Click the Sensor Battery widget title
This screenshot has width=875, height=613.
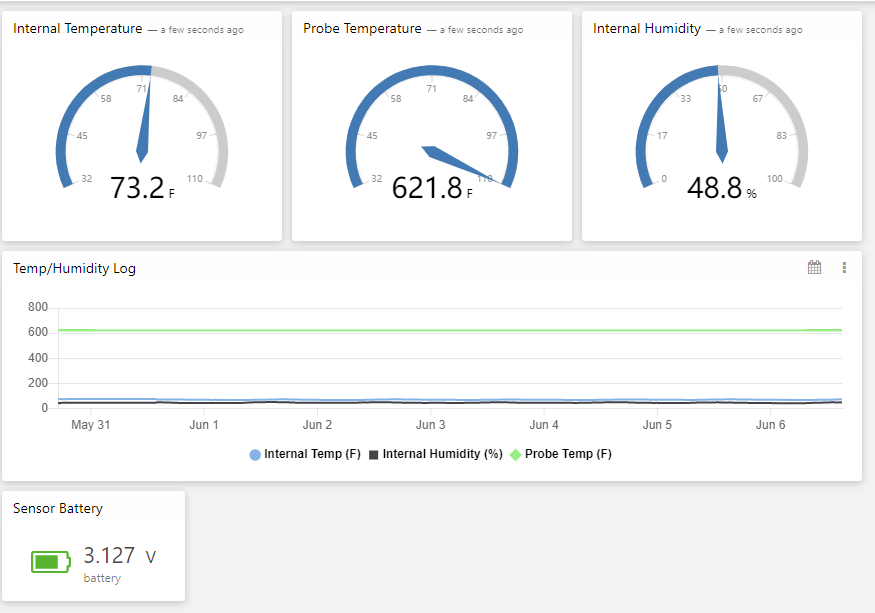(58, 508)
